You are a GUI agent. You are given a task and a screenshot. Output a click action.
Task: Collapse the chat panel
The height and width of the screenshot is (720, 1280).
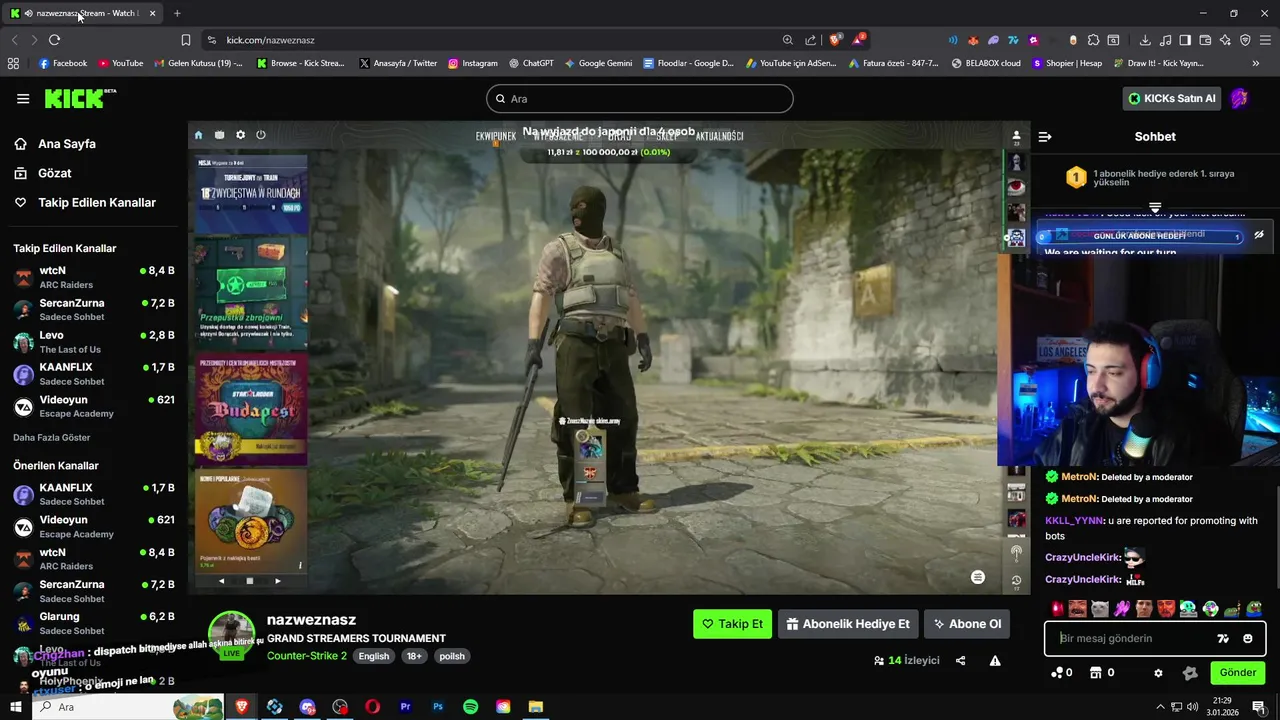1045,137
